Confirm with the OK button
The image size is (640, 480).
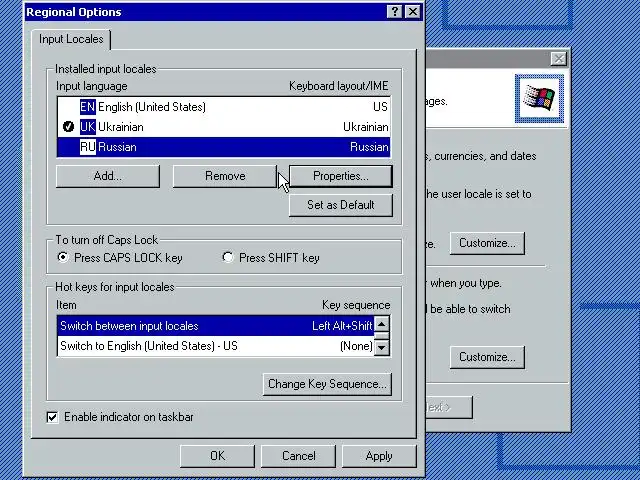pos(217,456)
